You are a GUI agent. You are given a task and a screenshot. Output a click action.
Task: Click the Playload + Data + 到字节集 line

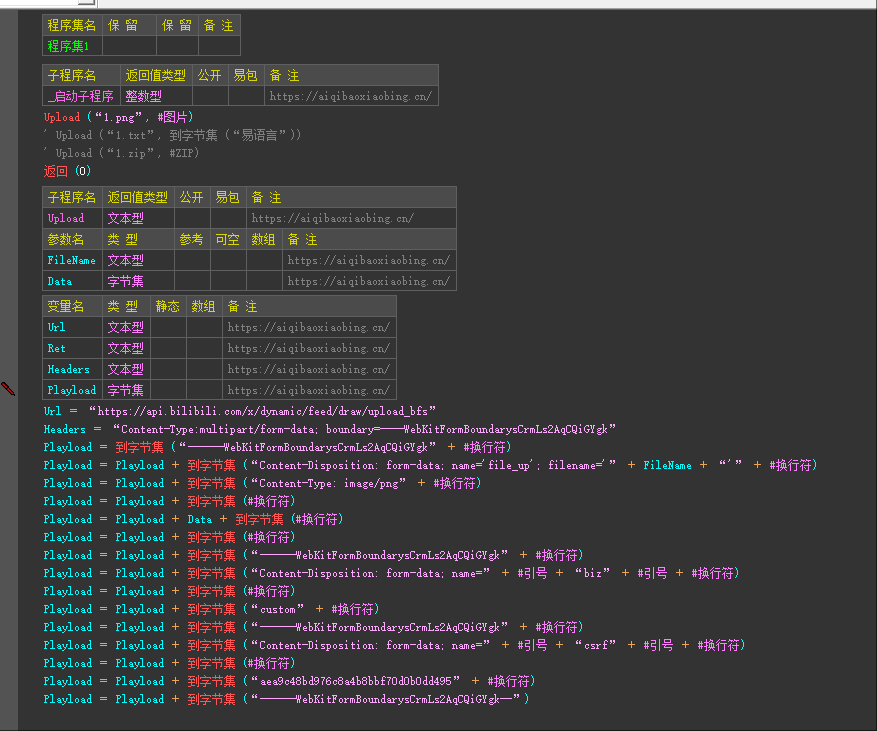(x=194, y=519)
